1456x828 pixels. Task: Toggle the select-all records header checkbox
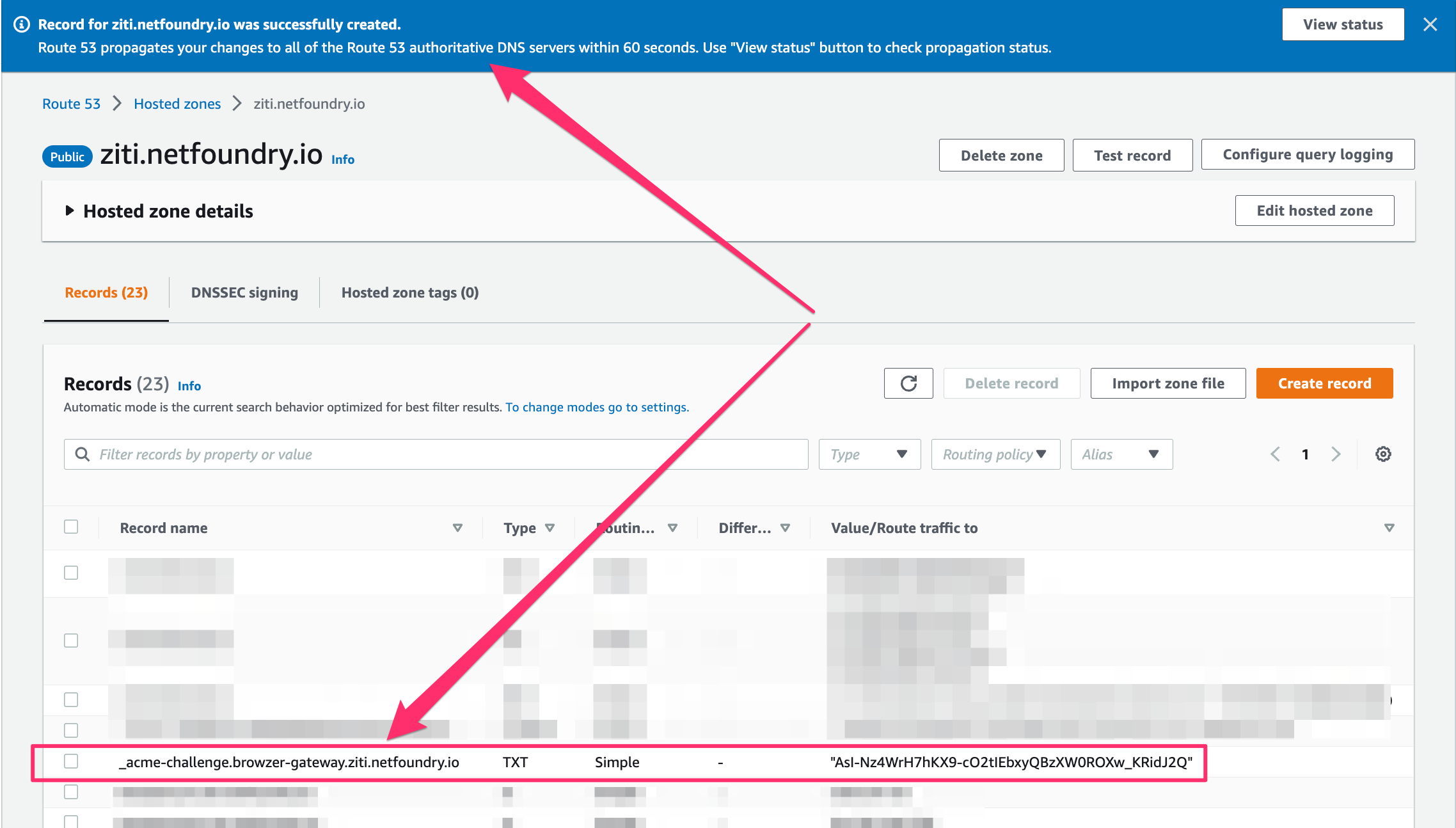[71, 527]
